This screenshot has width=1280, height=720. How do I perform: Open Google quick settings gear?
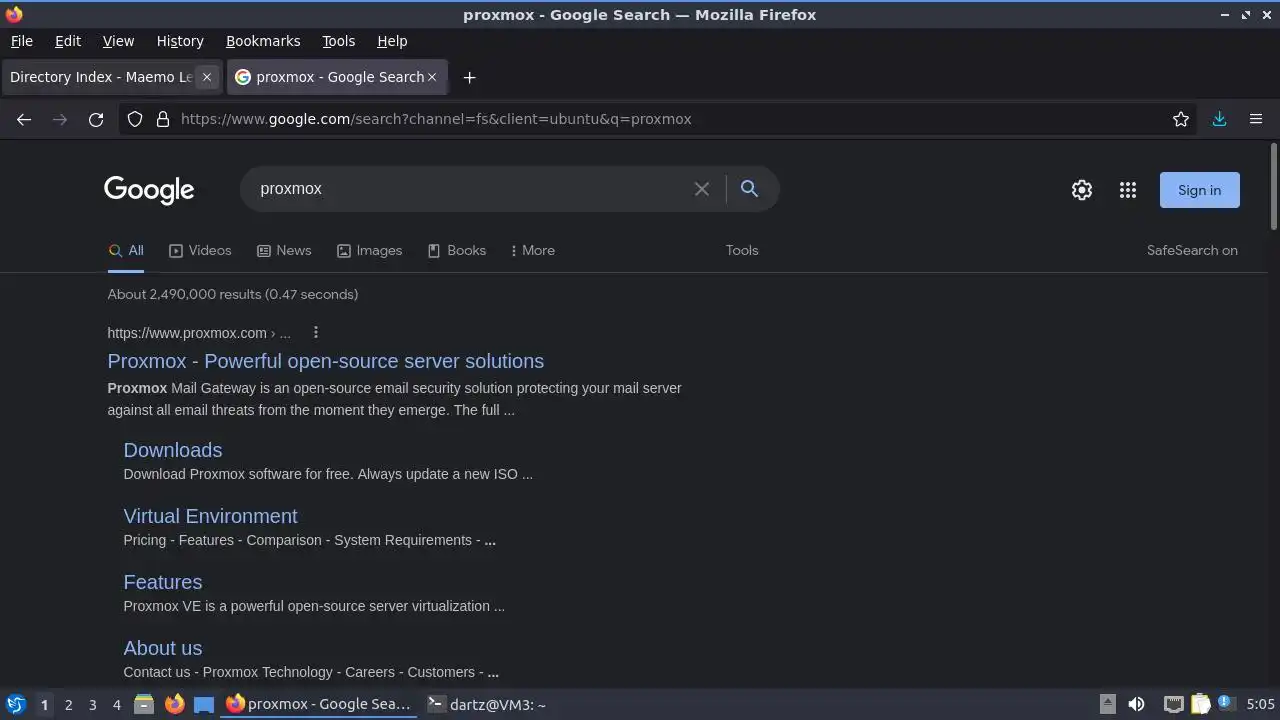(x=1082, y=190)
